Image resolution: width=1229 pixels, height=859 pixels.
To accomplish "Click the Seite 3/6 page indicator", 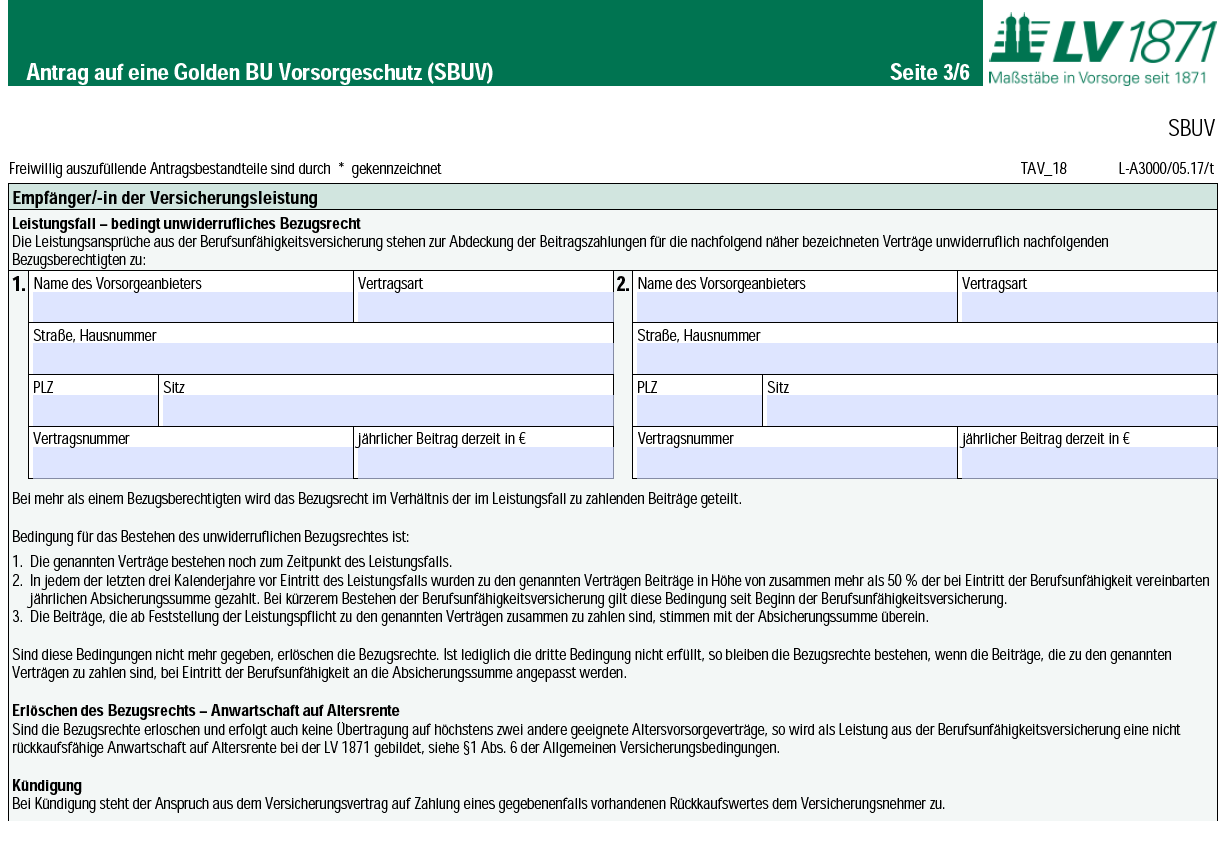I will 930,73.
